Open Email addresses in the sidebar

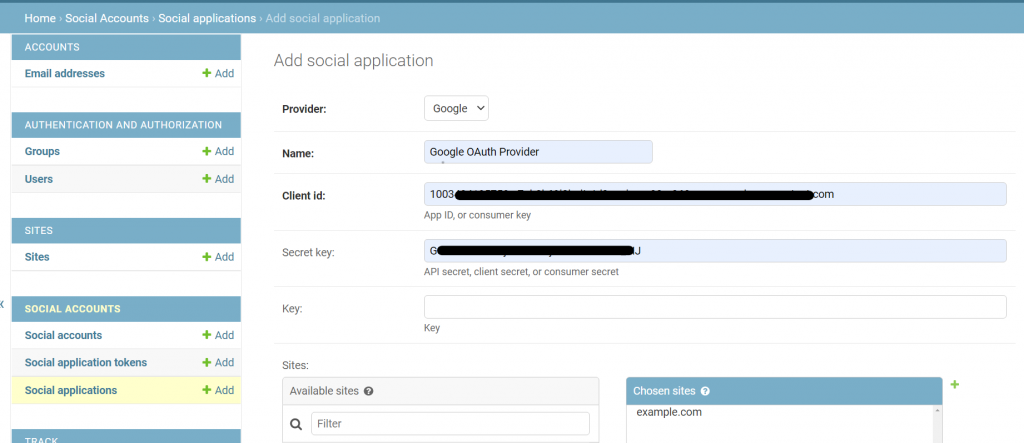point(65,73)
